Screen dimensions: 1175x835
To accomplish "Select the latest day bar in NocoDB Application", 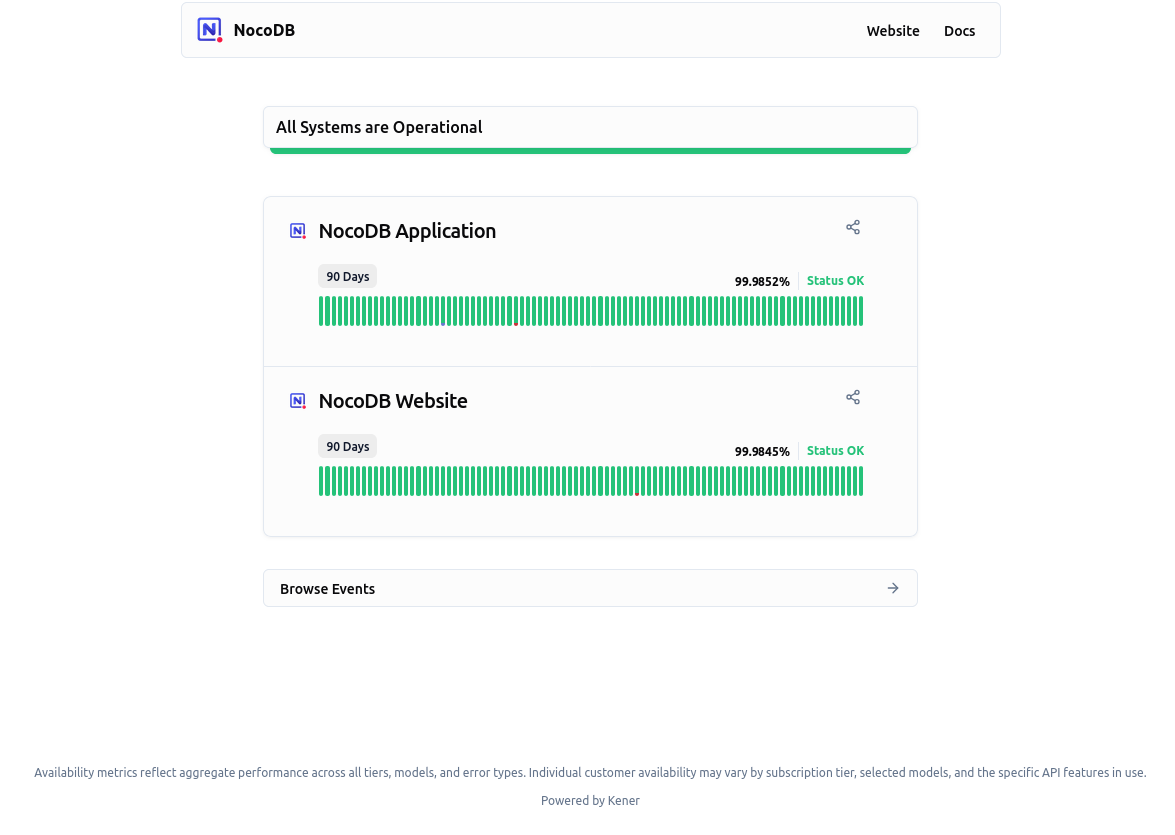I will click(860, 311).
